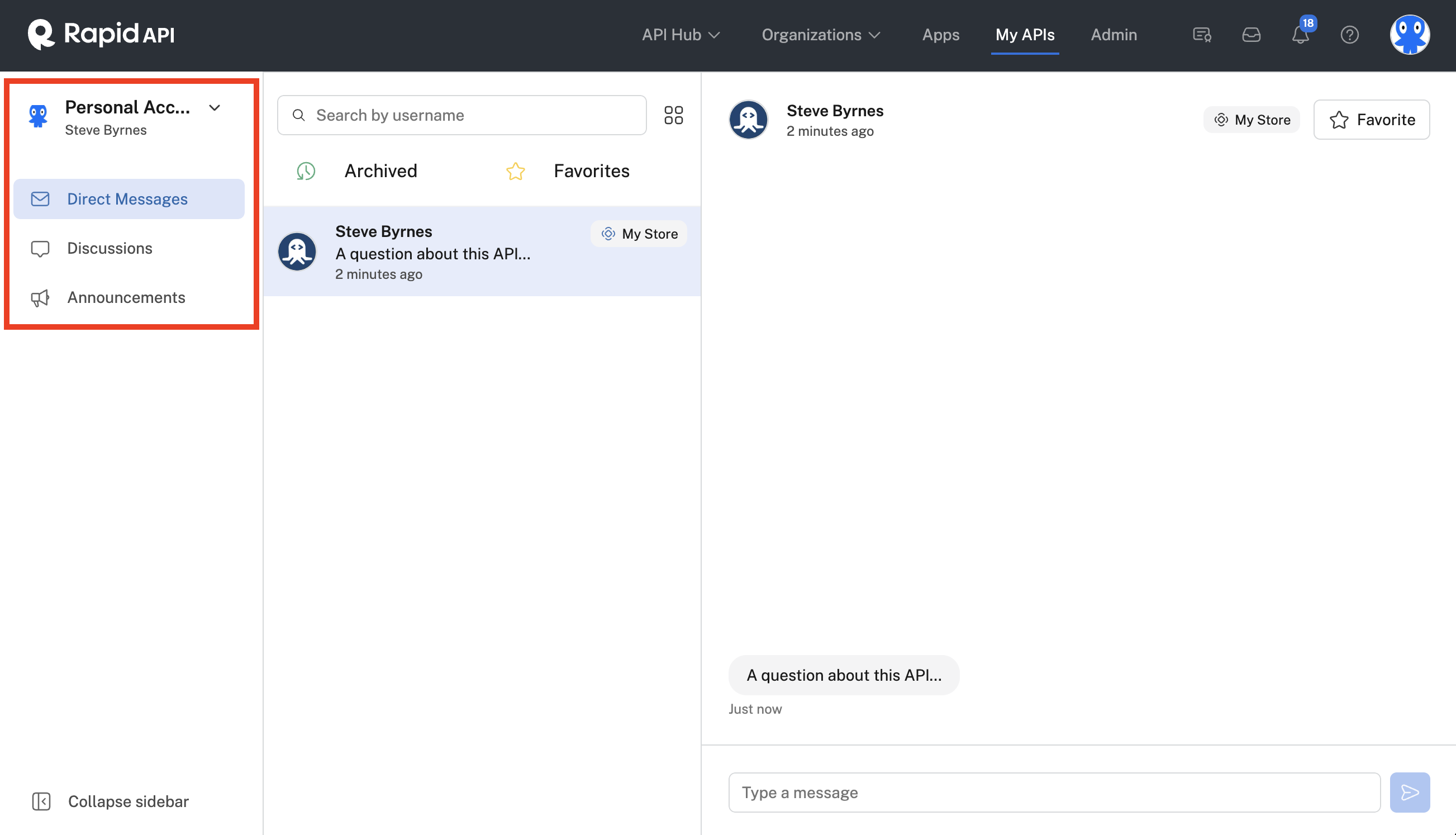
Task: Open notifications bell with 18 badge
Action: (x=1301, y=34)
